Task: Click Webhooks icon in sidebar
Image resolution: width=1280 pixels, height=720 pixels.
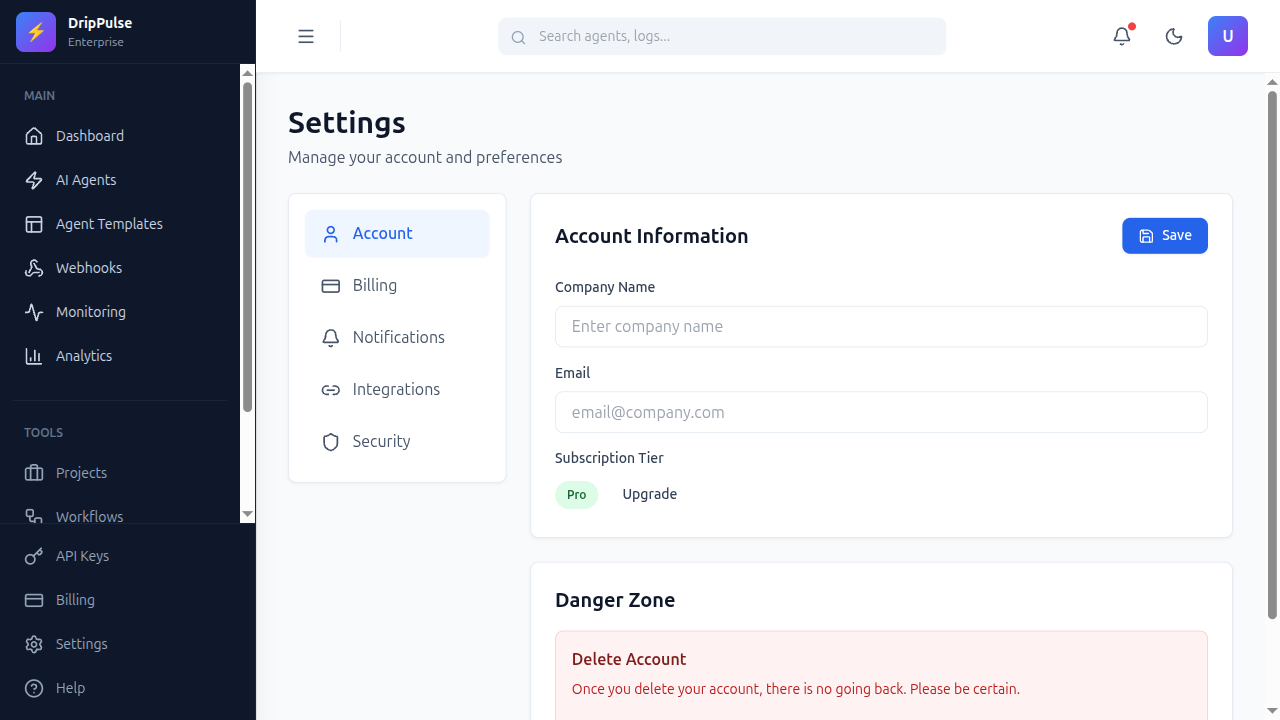Action: coord(34,268)
